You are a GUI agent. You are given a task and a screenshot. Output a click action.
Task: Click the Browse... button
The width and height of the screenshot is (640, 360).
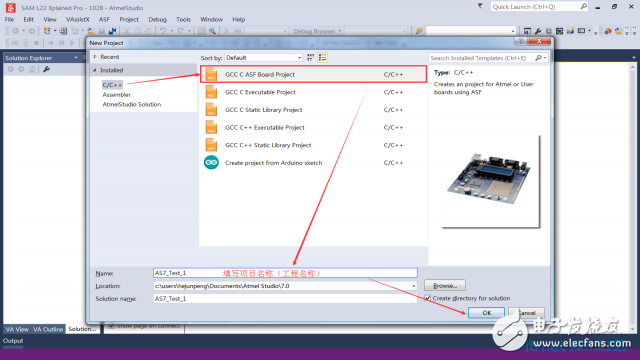[444, 285]
